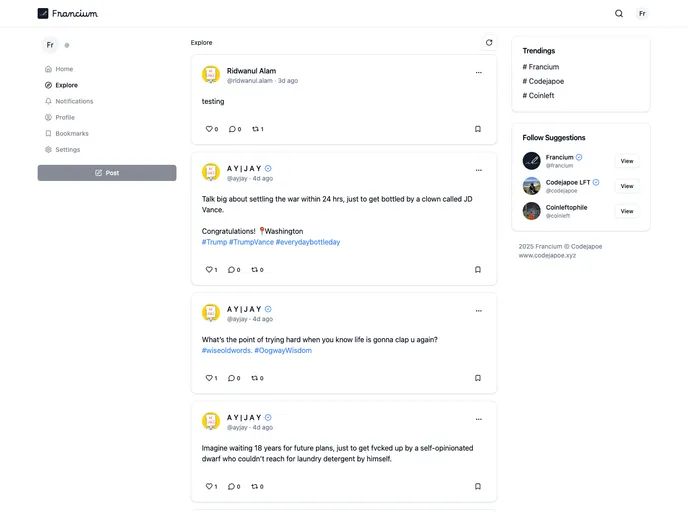The image size is (688, 512).
Task: Open www.codejapoe.xyz footer link
Action: (x=547, y=255)
